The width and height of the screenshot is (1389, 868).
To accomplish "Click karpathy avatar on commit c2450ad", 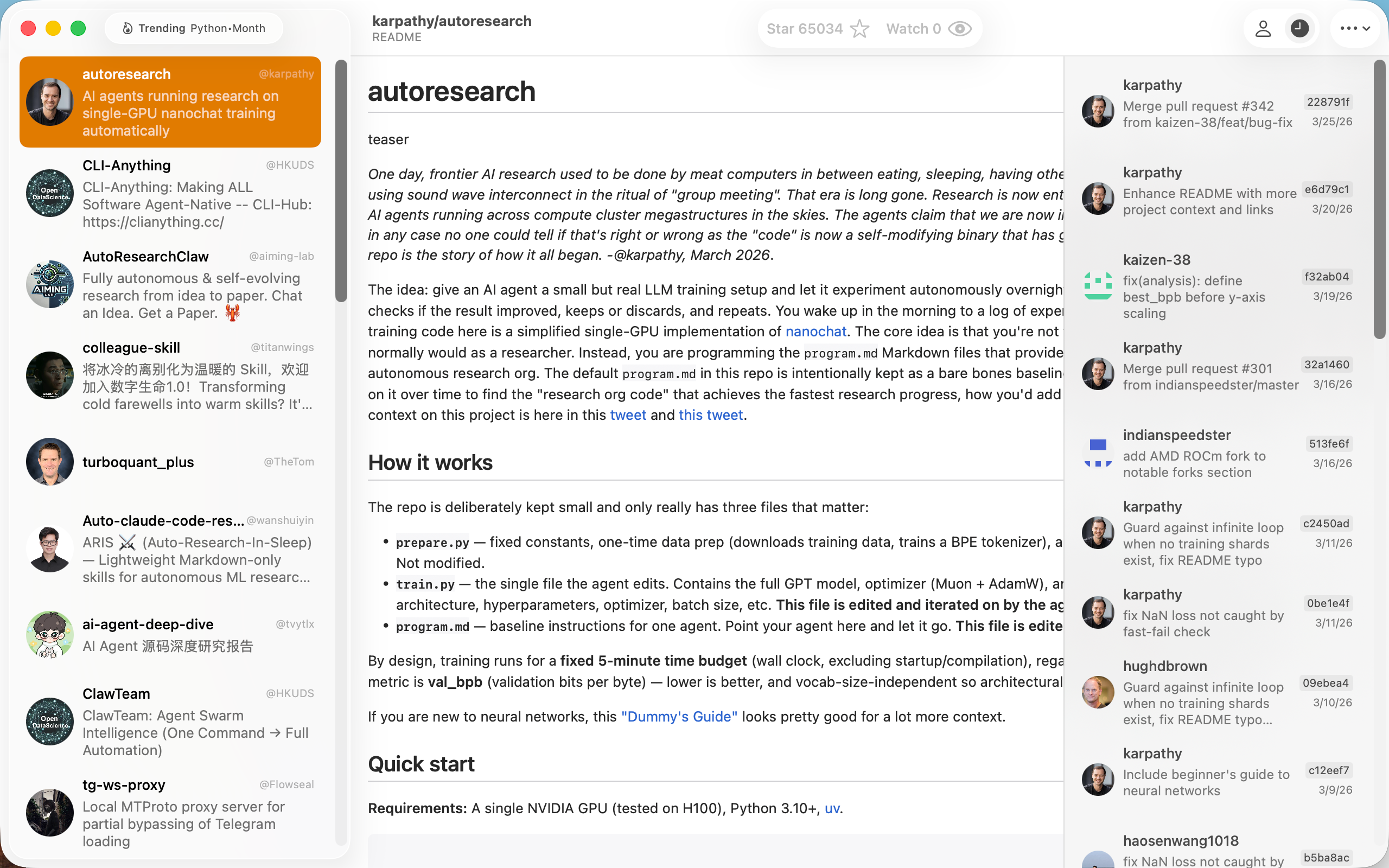I will tap(1098, 533).
